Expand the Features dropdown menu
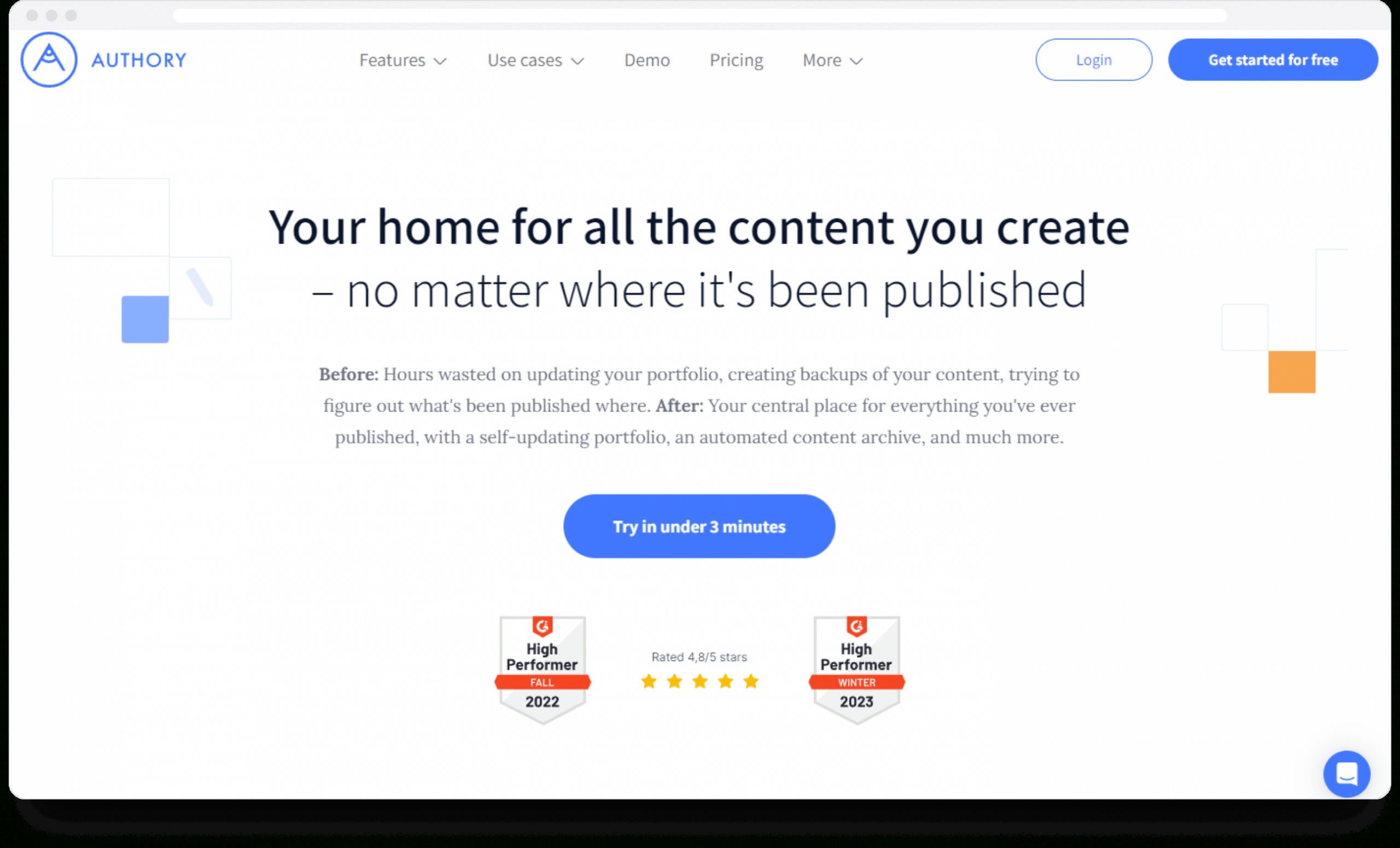The width and height of the screenshot is (1400, 848). [x=401, y=60]
